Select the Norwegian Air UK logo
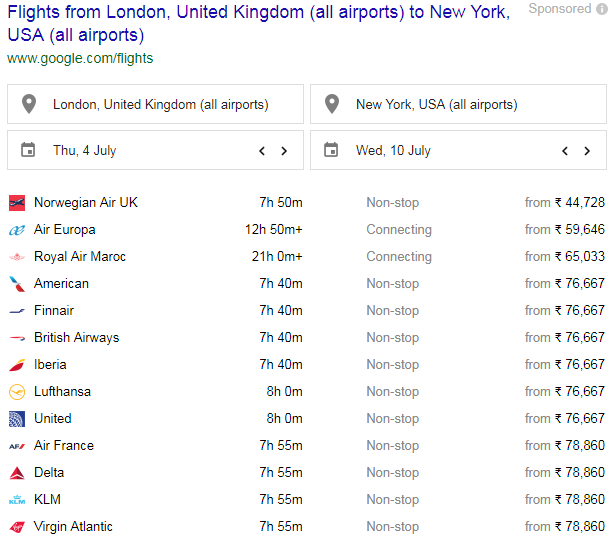Viewport: 613px width, 540px height. [x=17, y=203]
